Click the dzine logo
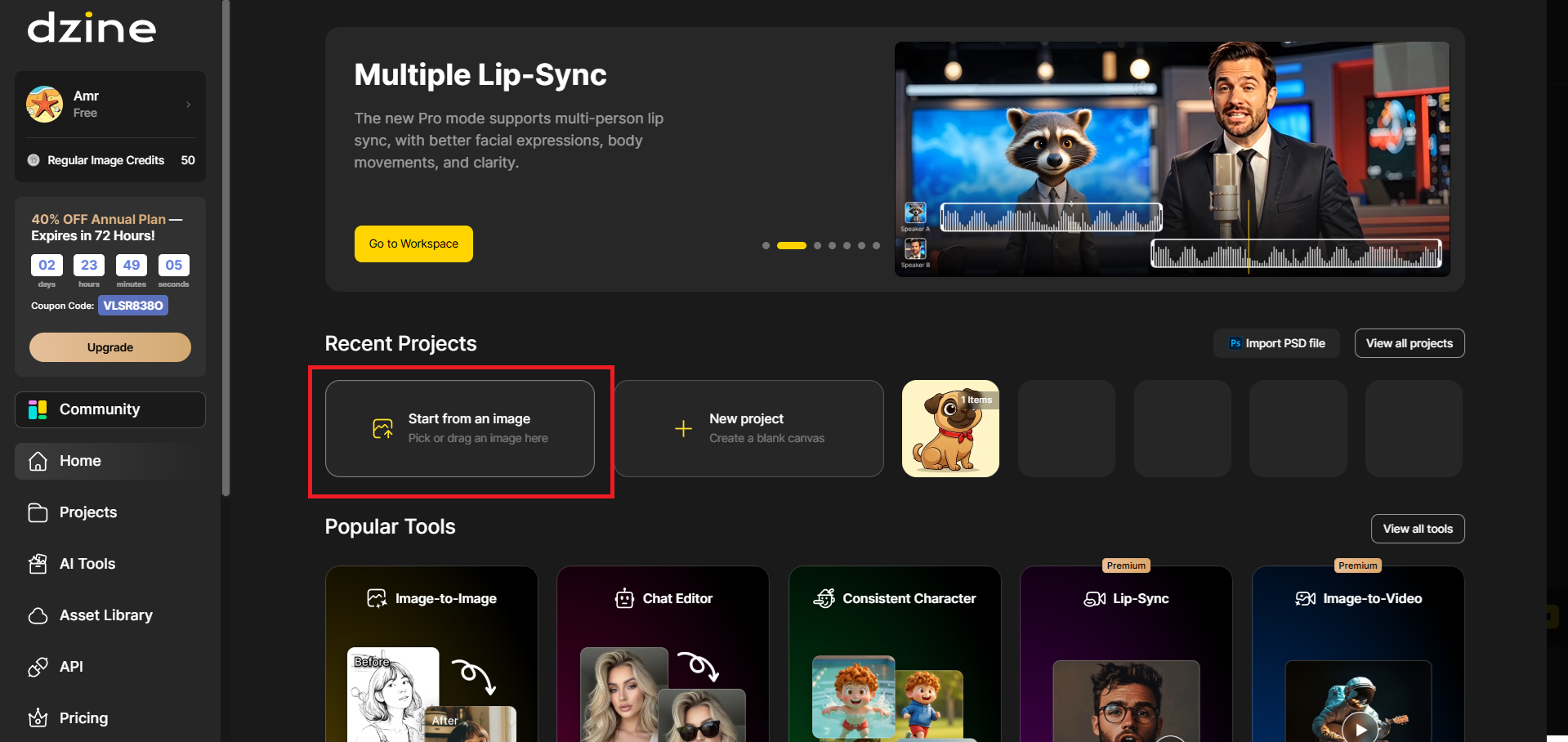Viewport: 1568px width, 742px height. tap(92, 28)
